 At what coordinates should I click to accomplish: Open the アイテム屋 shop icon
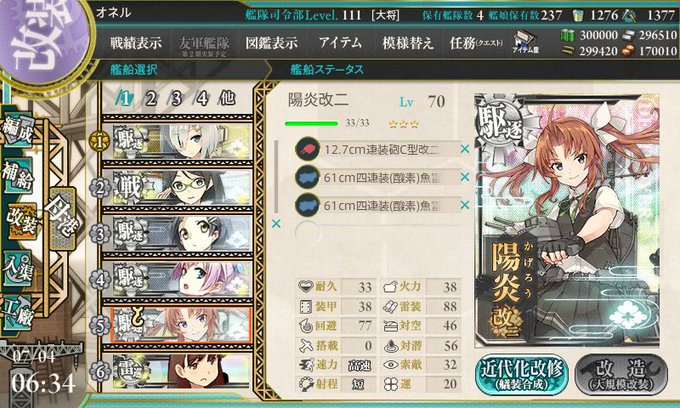(526, 42)
